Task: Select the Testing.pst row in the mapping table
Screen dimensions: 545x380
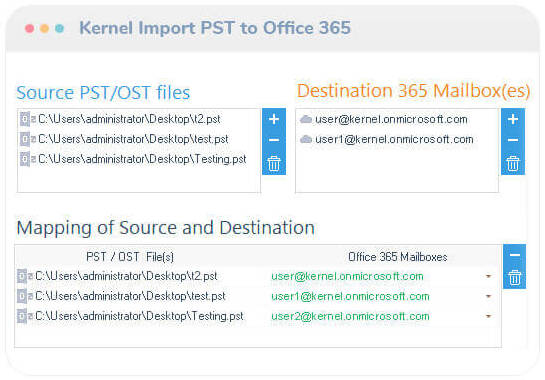Action: [258, 316]
